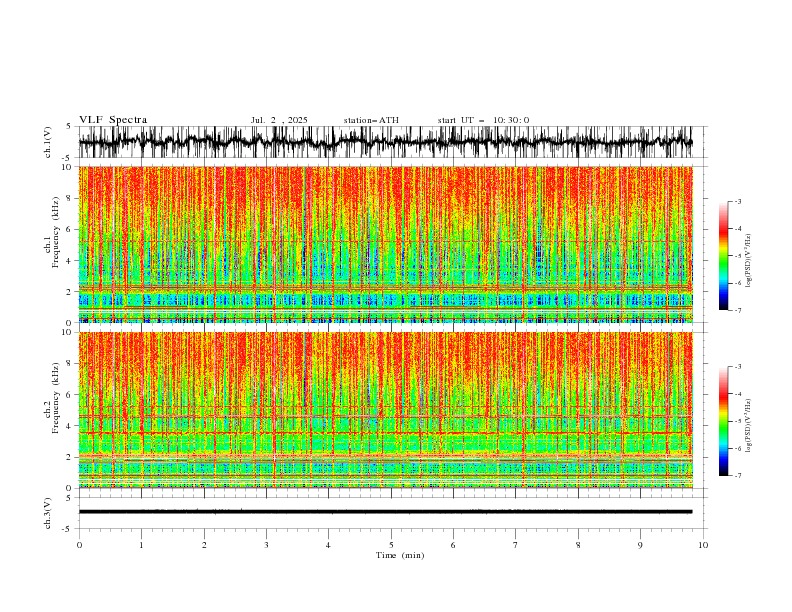
Task: Click inside the ch.2 spectrogram panel
Action: pyautogui.click(x=385, y=410)
